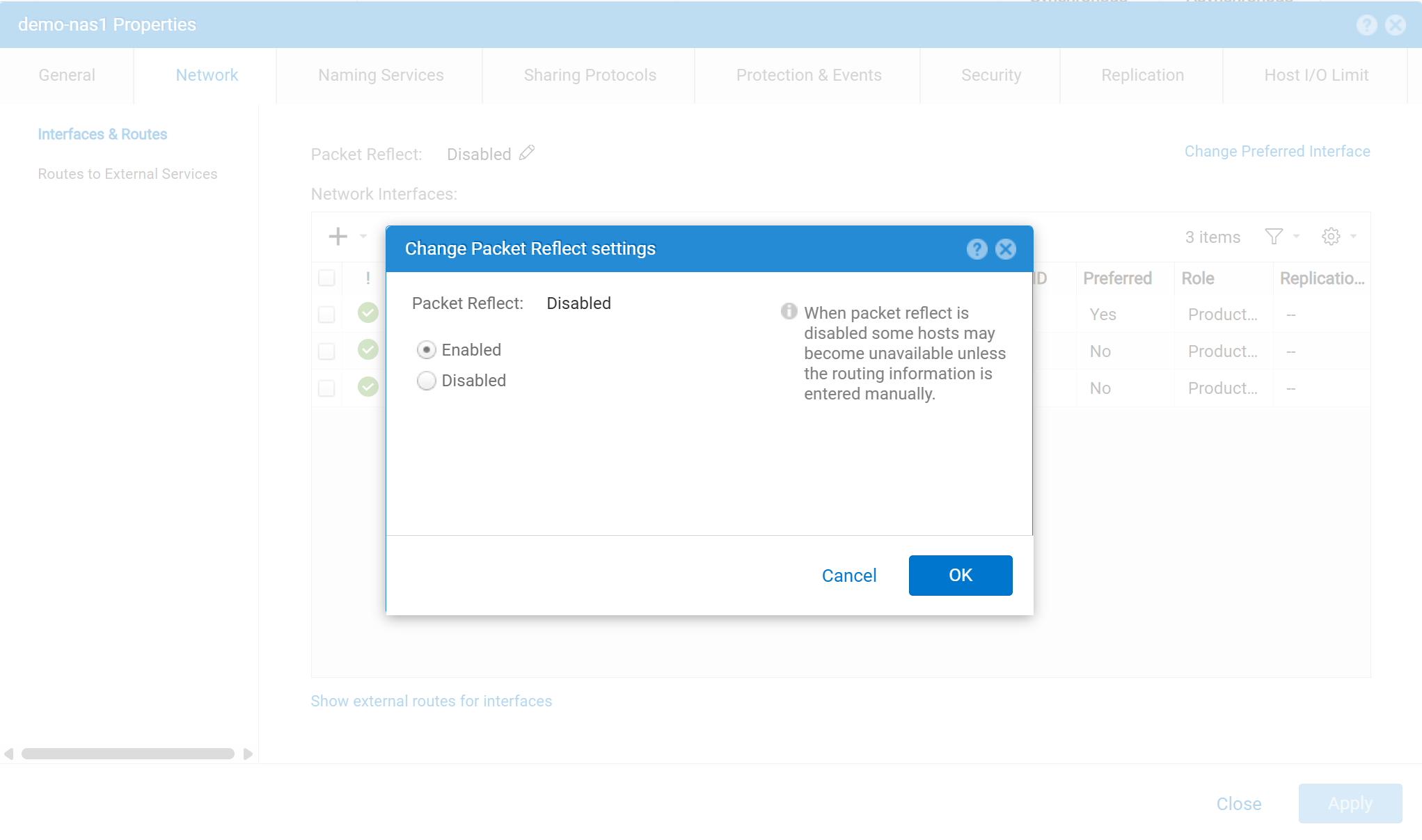The height and width of the screenshot is (840, 1422).
Task: Click the green status checkmark on the first interface
Action: coord(368,313)
